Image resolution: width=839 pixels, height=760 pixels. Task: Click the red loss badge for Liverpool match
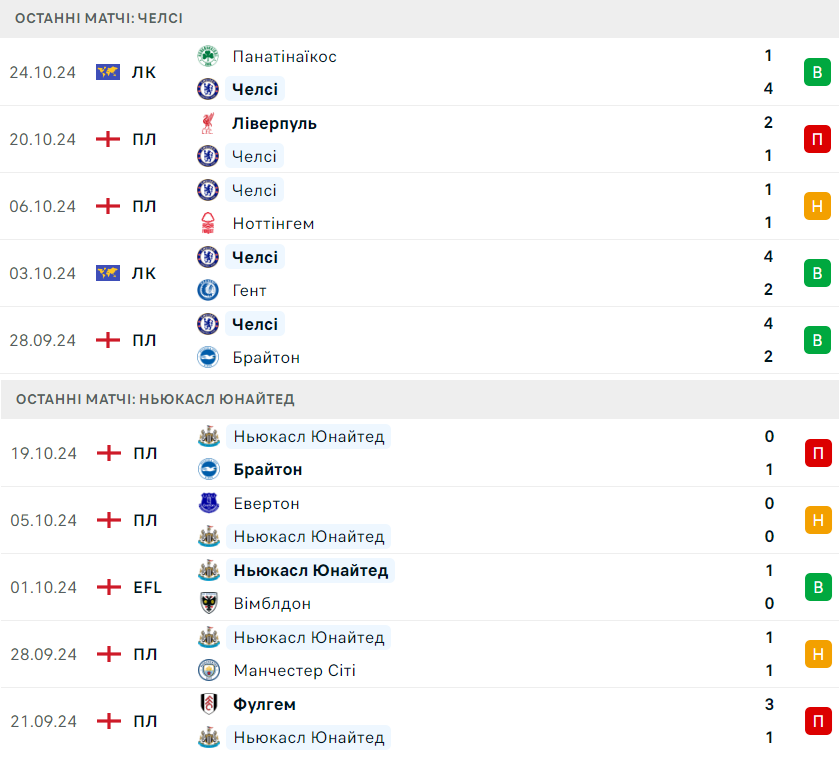817,139
